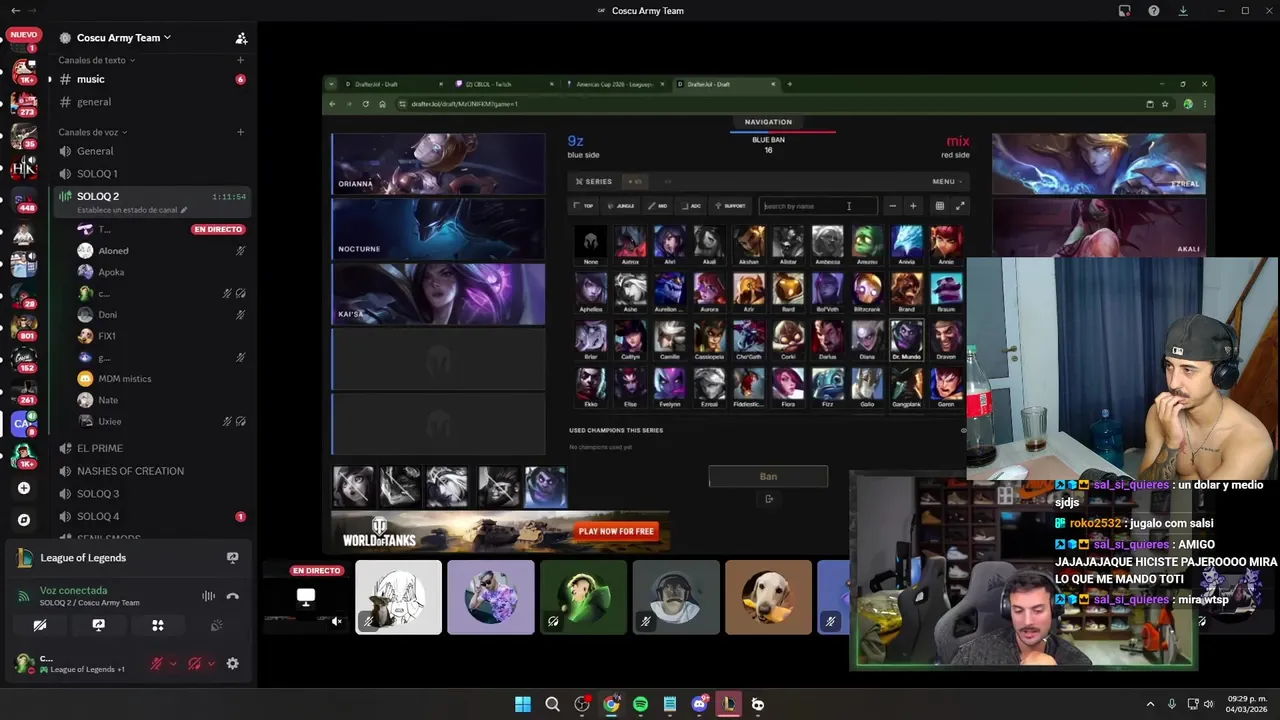Unmute the stream preview speaker icon
Viewport: 1280px width, 720px height.
tap(337, 622)
